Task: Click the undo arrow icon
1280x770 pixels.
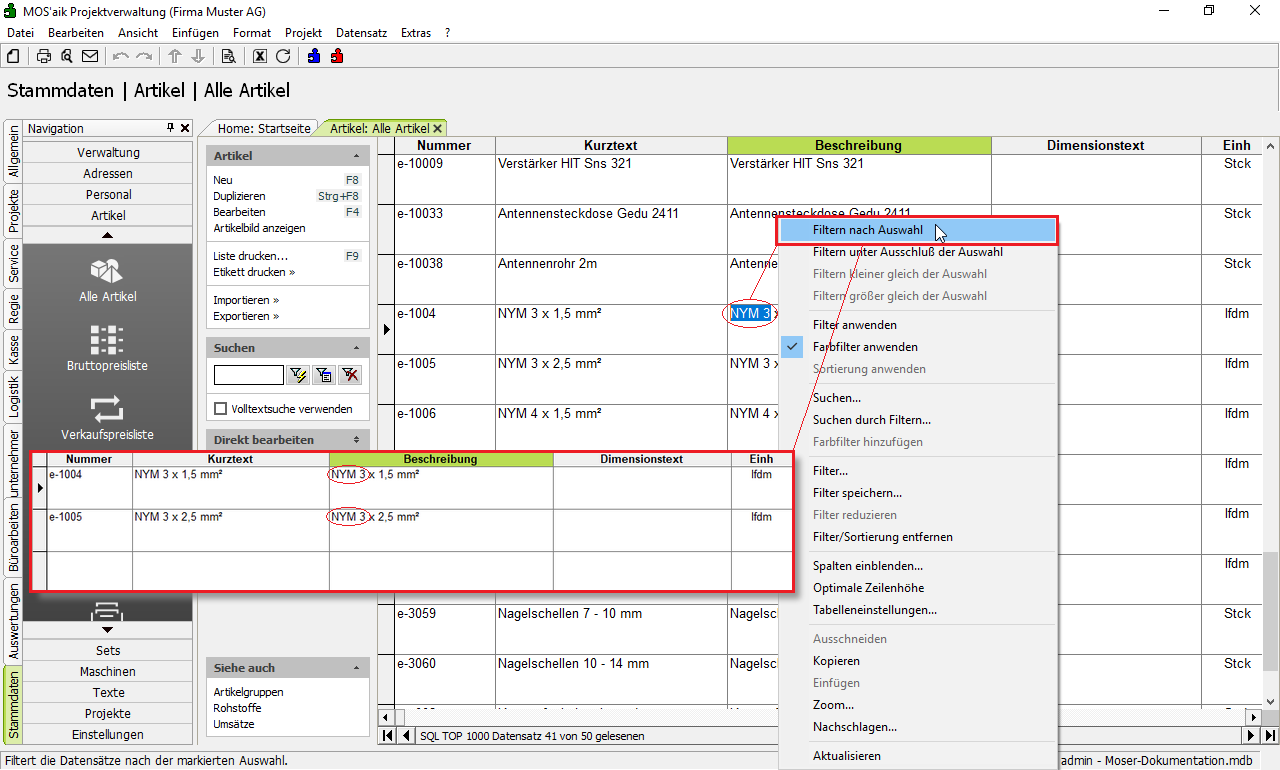Action: click(121, 56)
